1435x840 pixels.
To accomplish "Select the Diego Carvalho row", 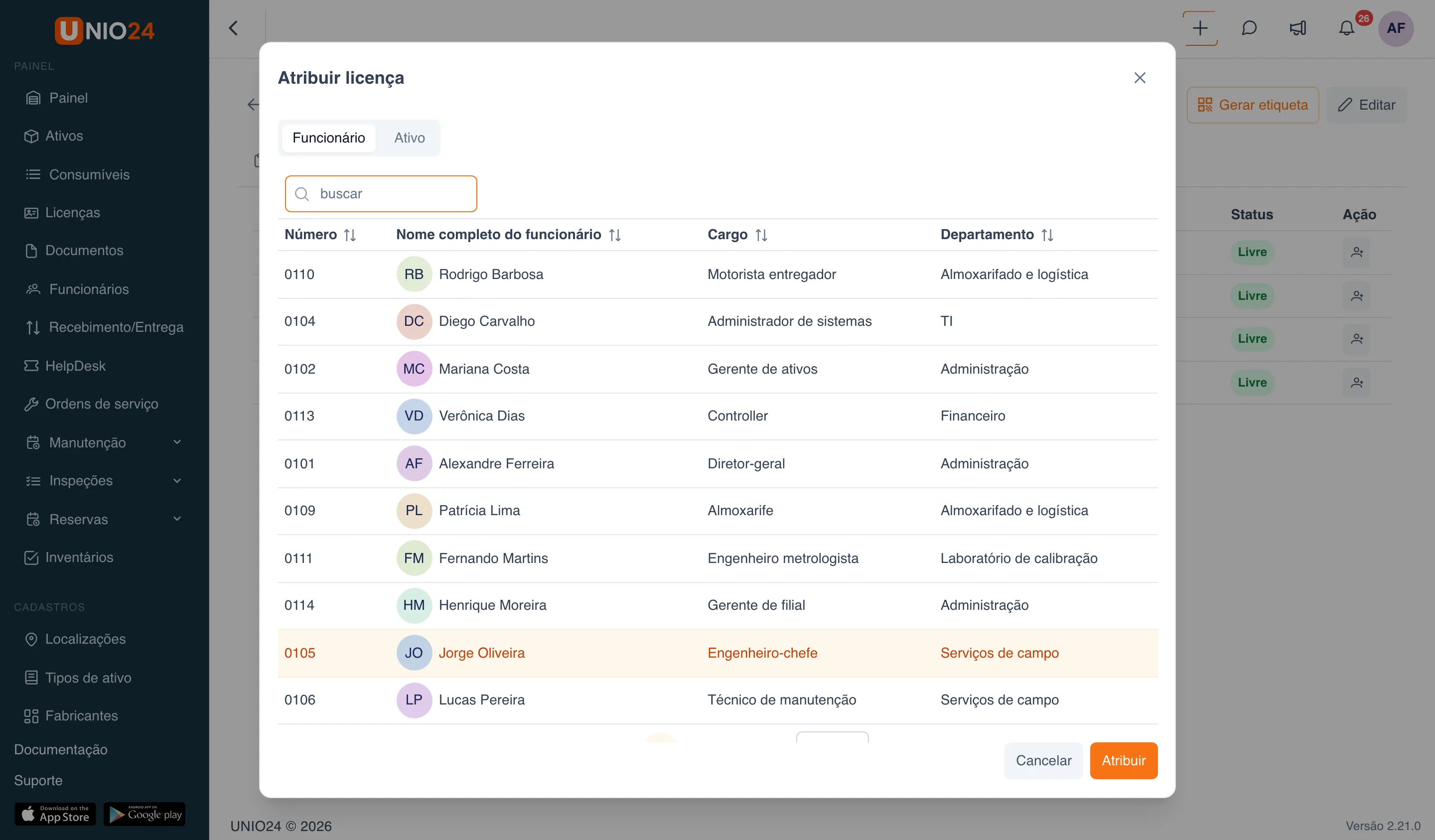I will pos(717,321).
